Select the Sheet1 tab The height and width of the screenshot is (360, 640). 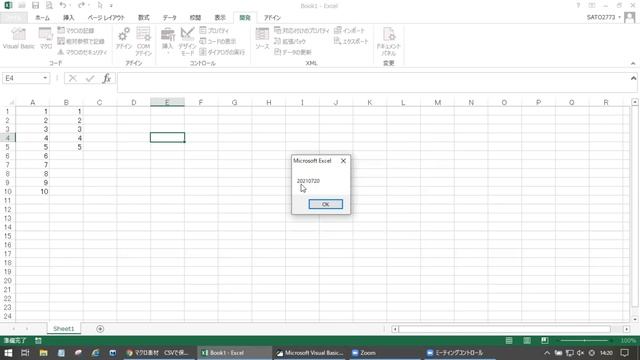(x=64, y=329)
